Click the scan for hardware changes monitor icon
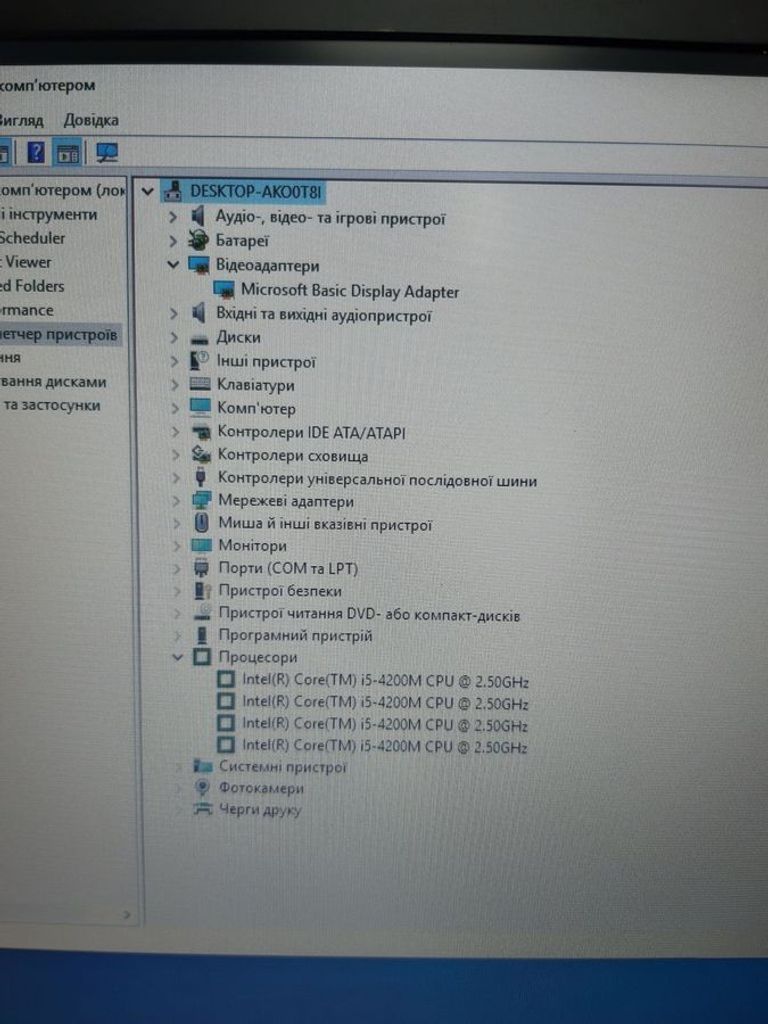 pos(106,153)
